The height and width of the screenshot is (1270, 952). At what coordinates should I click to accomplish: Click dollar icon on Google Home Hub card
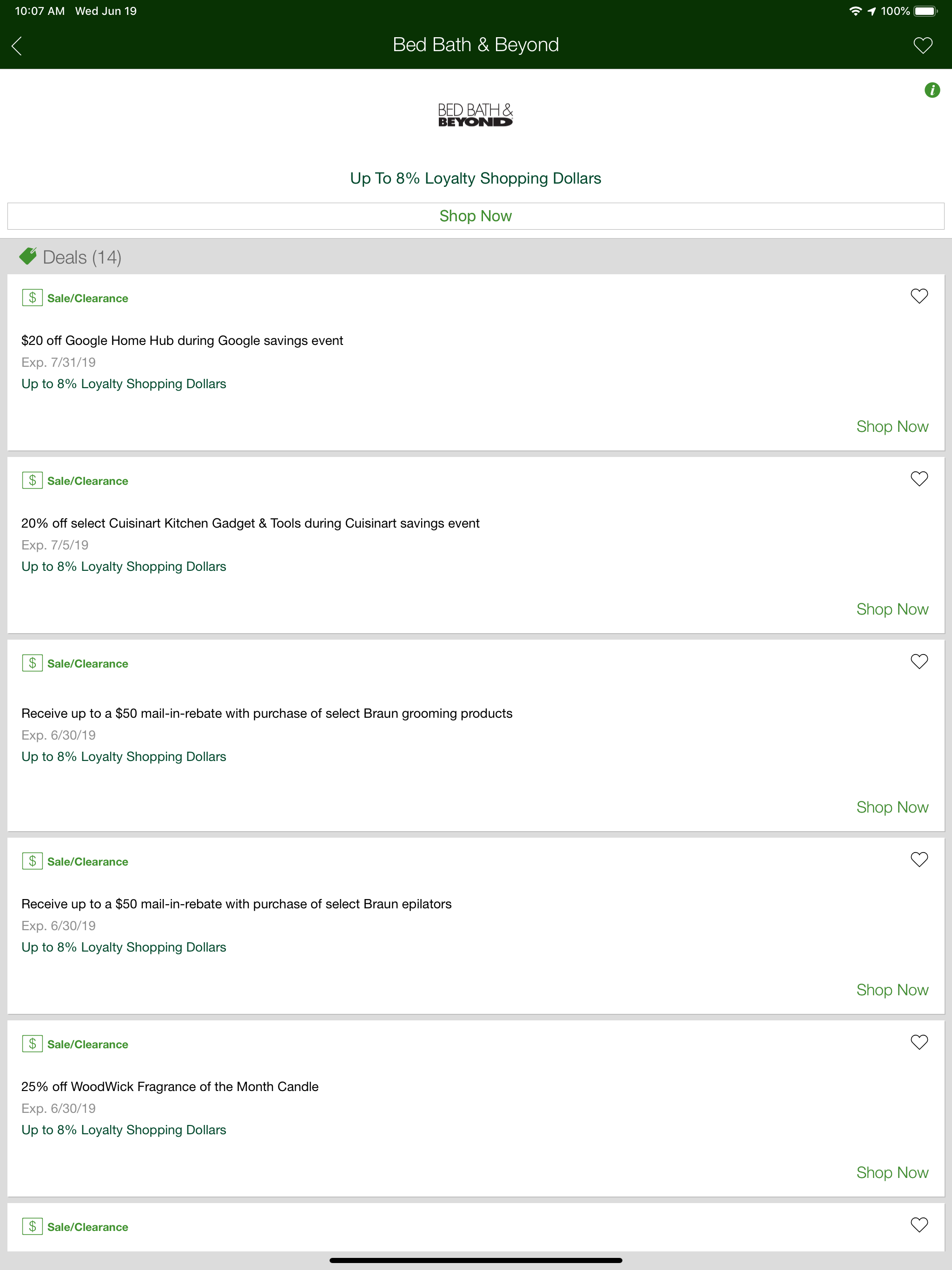point(32,298)
